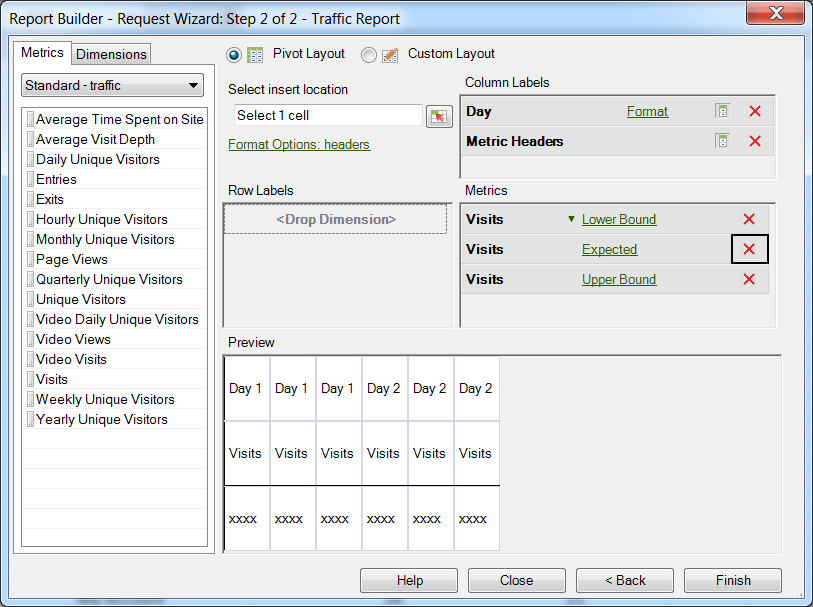Open the Day row layout options icon
This screenshot has height=607, width=813.
point(722,111)
